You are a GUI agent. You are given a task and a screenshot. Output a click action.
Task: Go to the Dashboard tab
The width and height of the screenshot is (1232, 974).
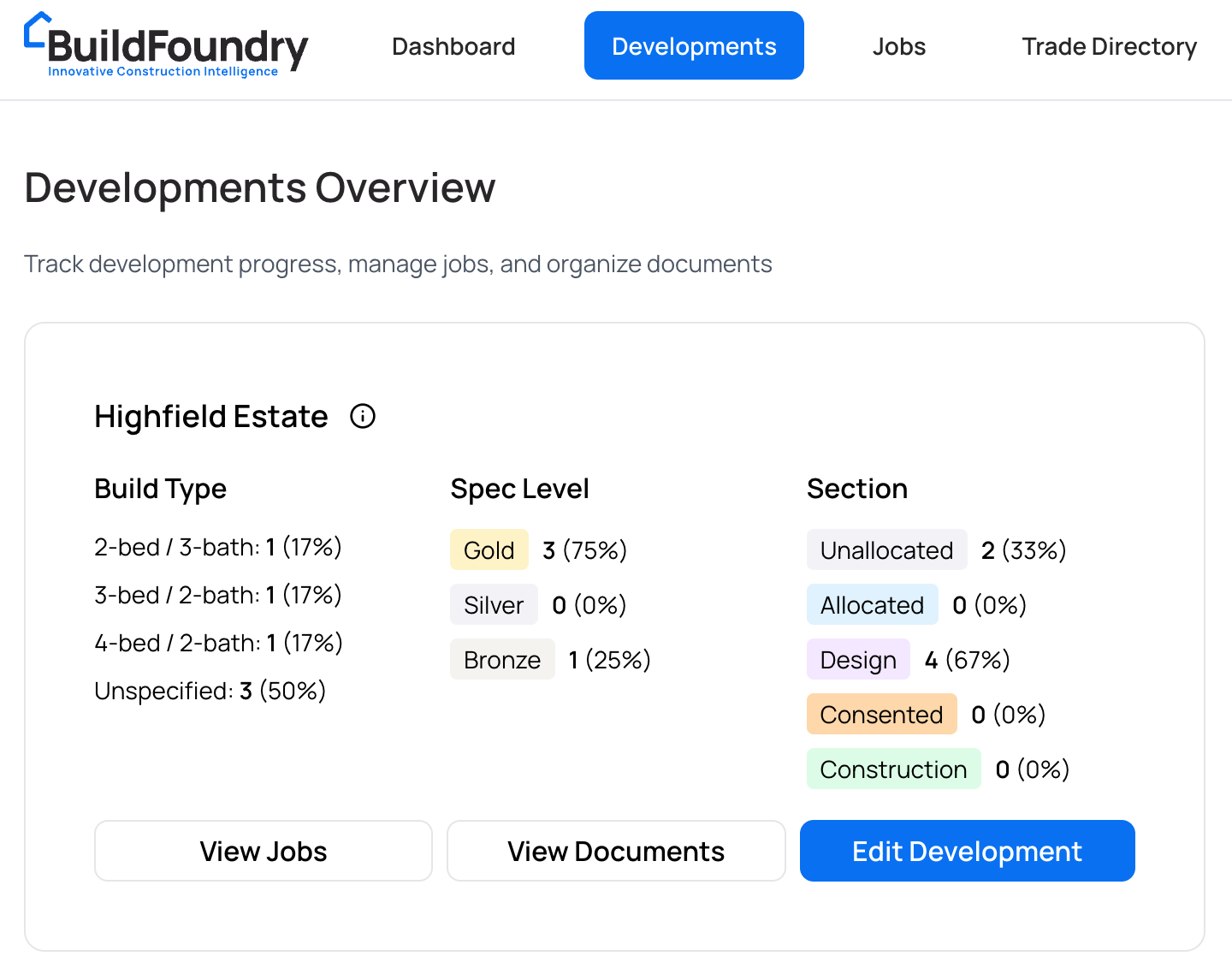[x=453, y=46]
